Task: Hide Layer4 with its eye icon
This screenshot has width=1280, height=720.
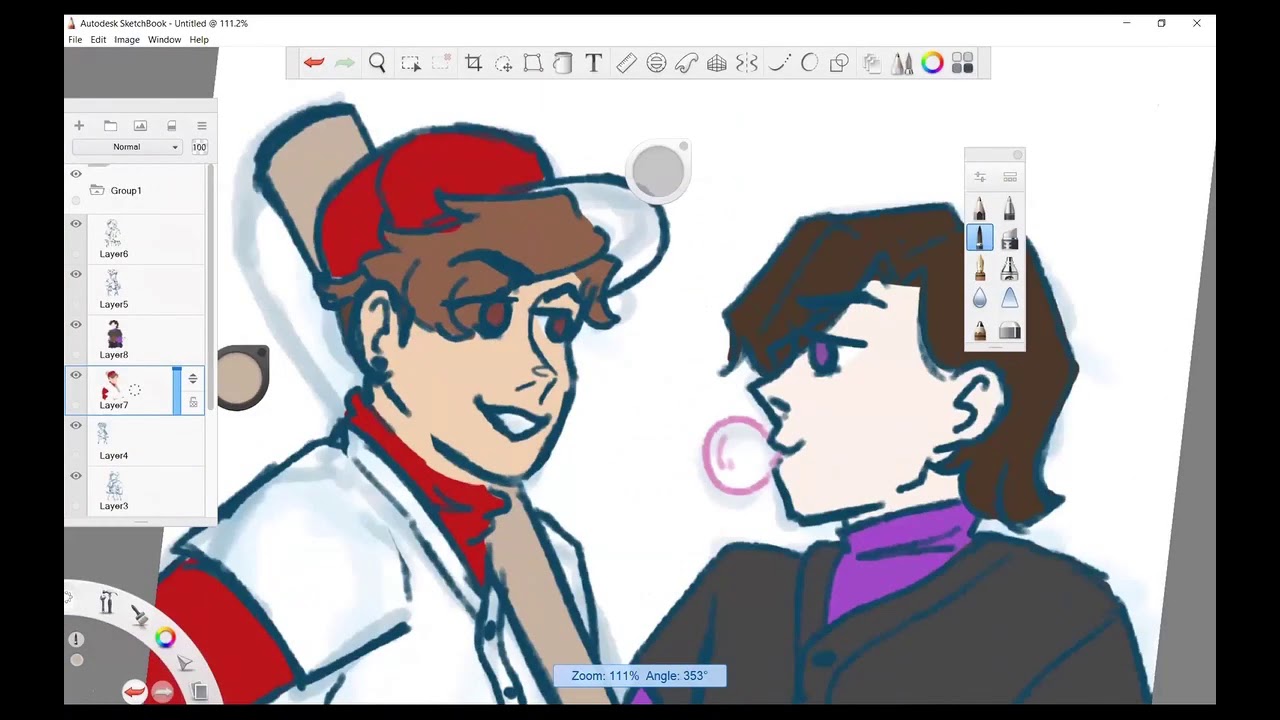Action: [x=76, y=425]
